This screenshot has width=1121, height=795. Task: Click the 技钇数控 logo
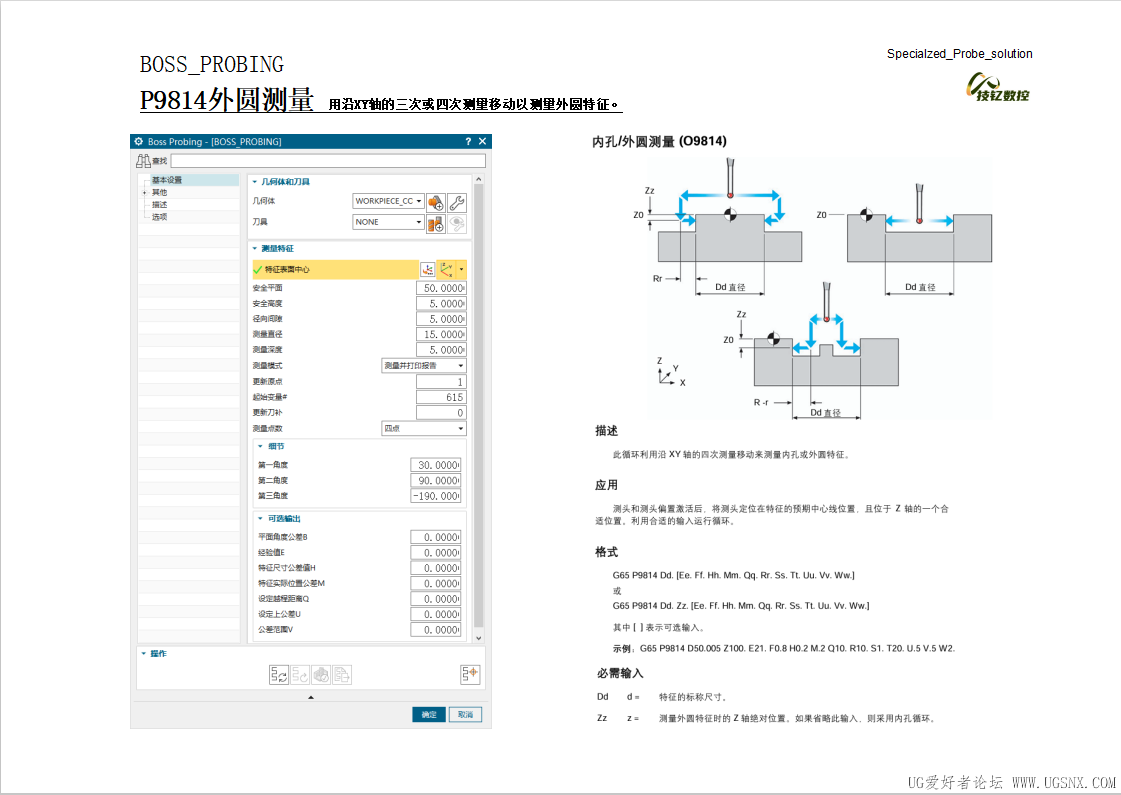point(998,88)
